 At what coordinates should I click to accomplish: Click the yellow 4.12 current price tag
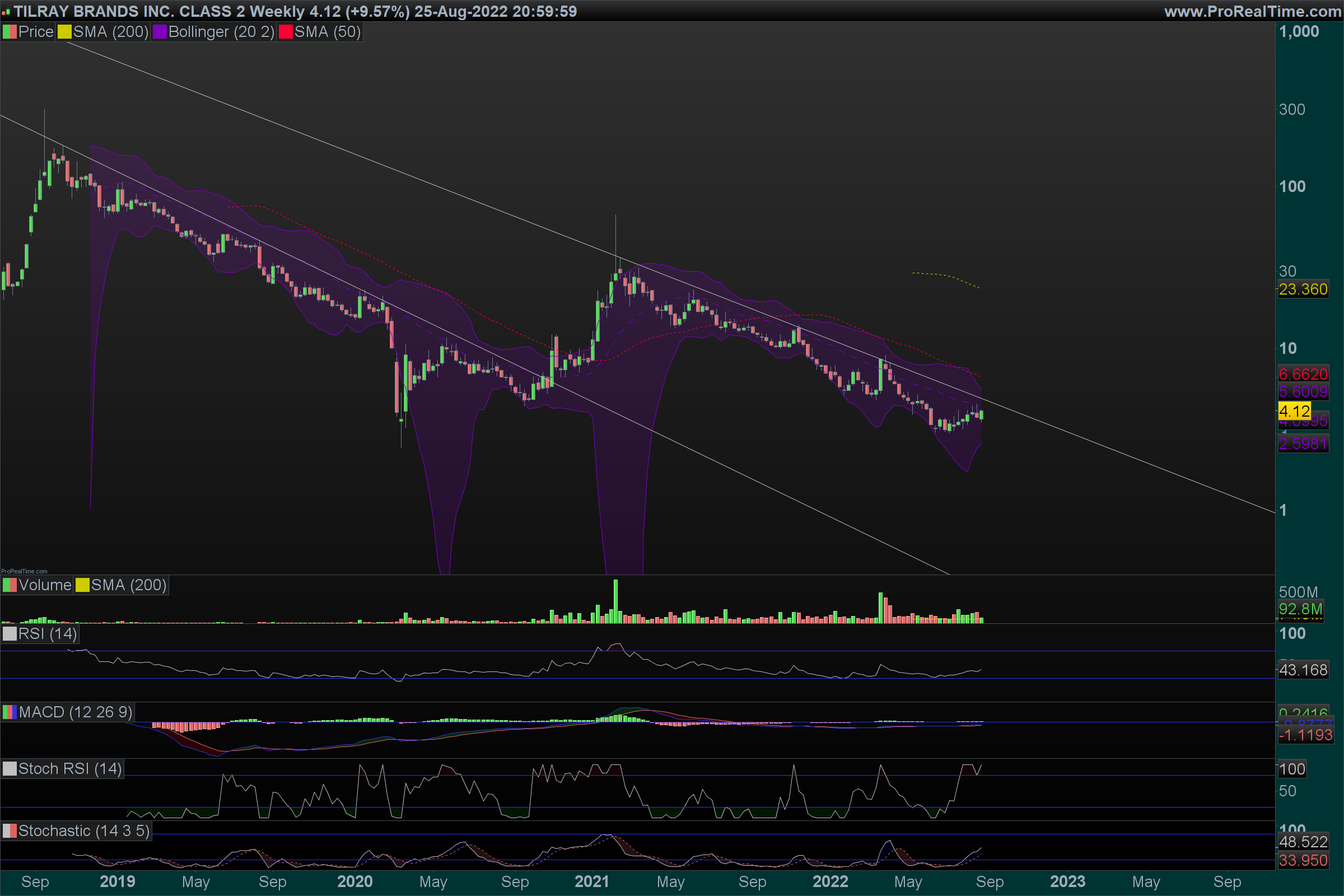click(1294, 411)
